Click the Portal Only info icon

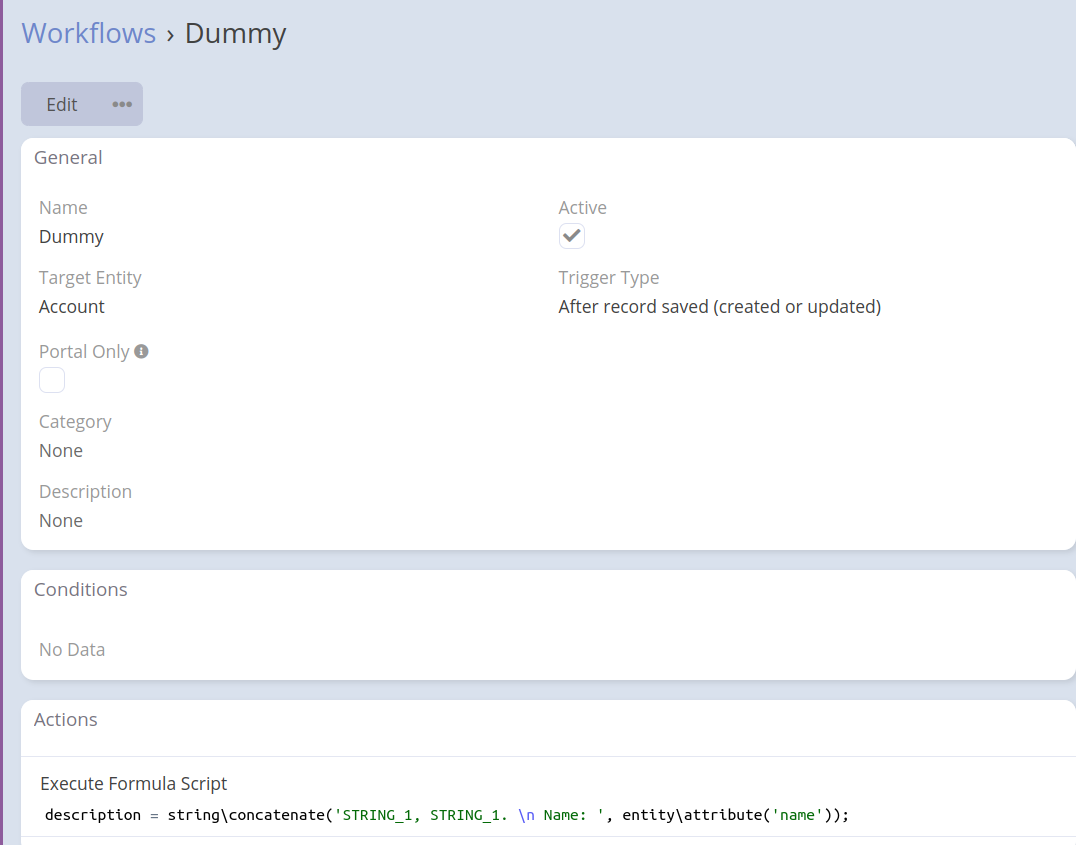(x=141, y=351)
